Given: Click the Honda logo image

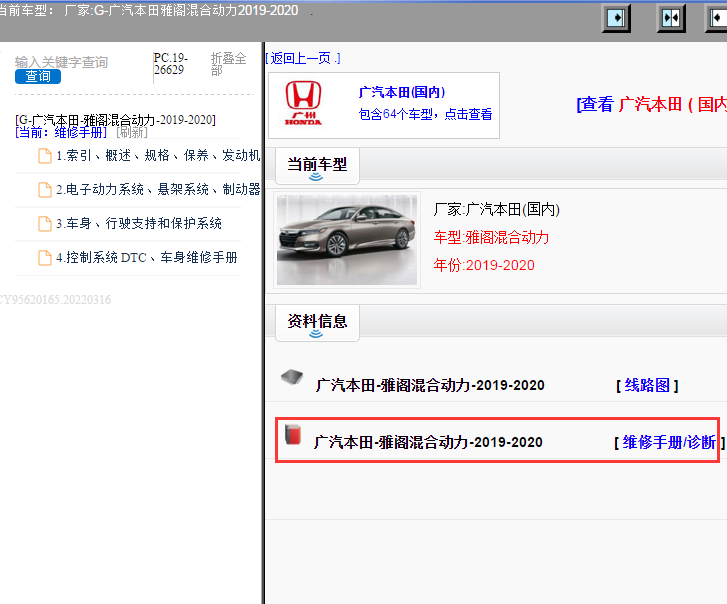Looking at the screenshot, I should 303,103.
